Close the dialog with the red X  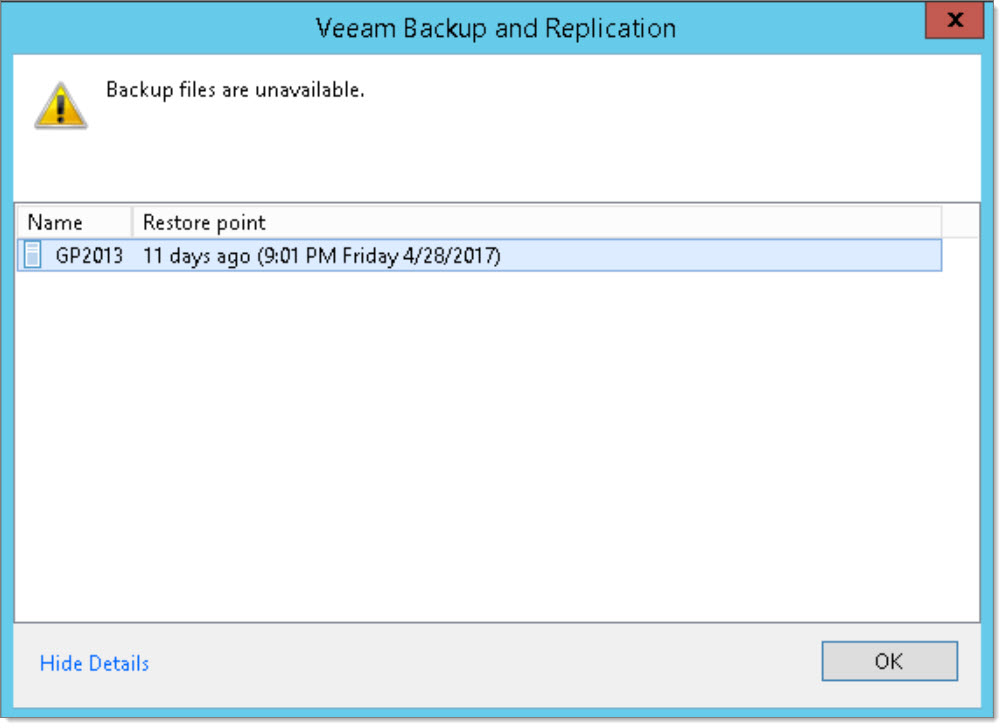tap(954, 20)
